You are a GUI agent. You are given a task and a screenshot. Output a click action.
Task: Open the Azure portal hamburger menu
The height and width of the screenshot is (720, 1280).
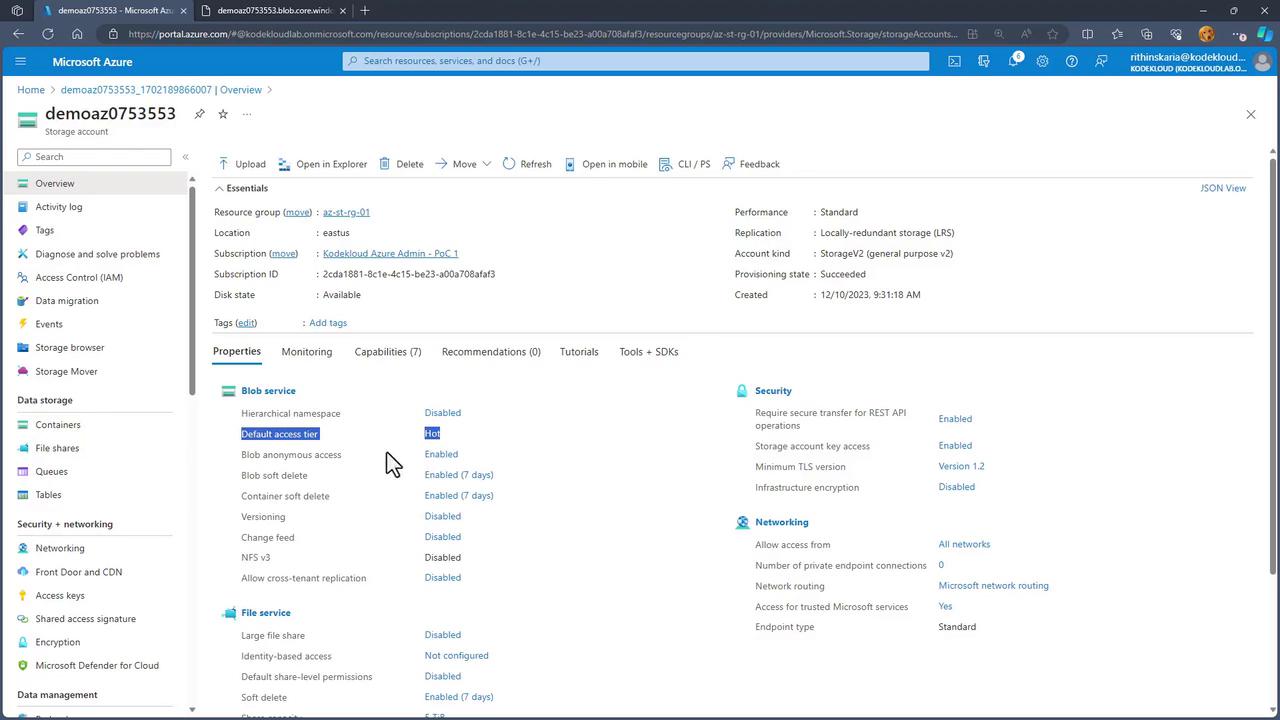pyautogui.click(x=20, y=61)
